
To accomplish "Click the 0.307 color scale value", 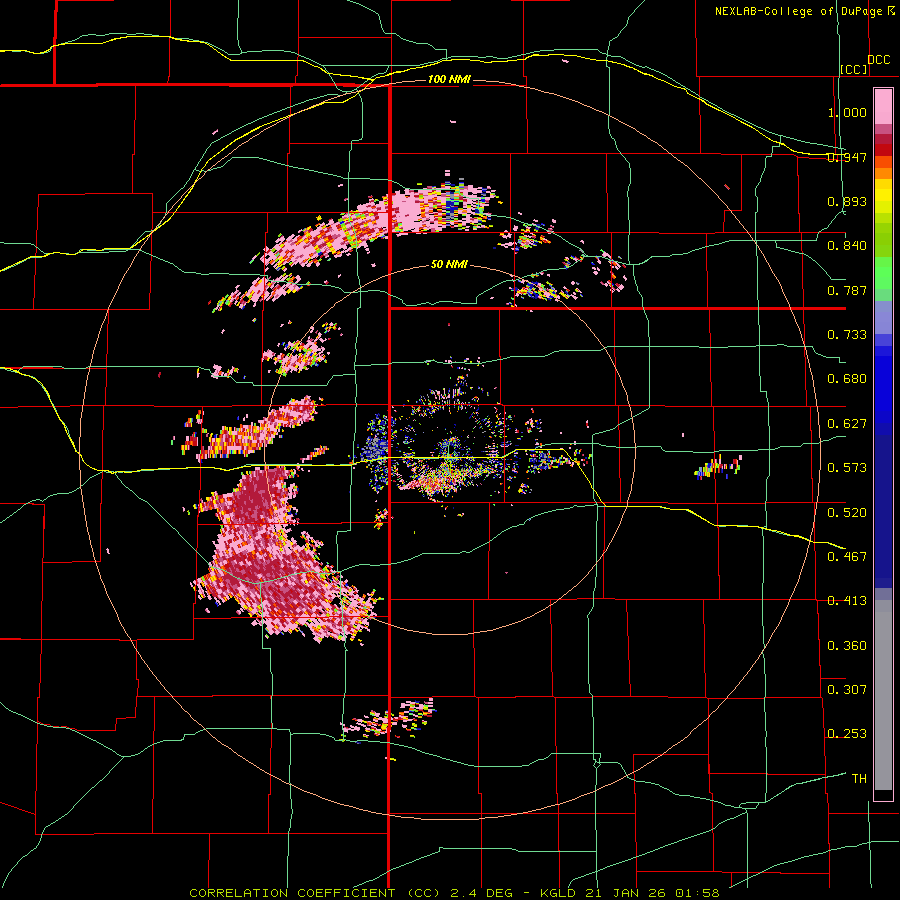I will [x=847, y=690].
